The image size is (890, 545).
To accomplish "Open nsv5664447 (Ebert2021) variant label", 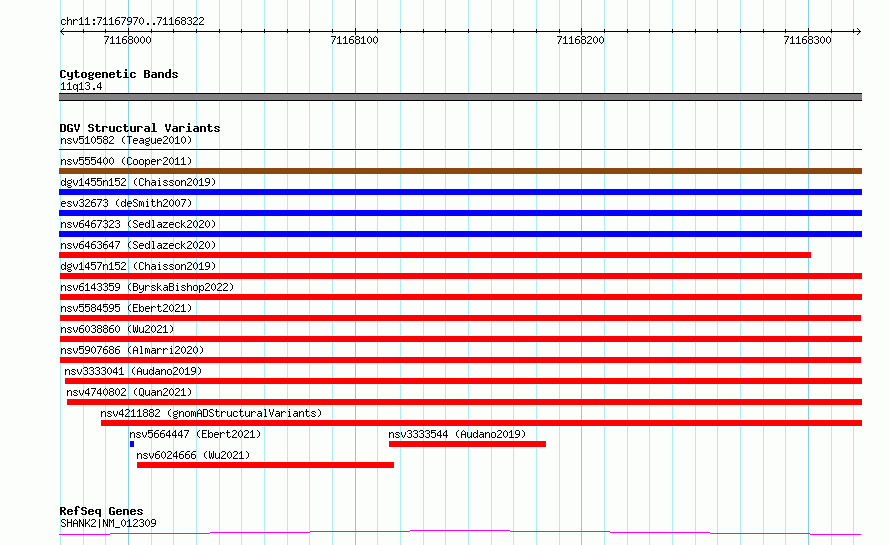I will 195,434.
